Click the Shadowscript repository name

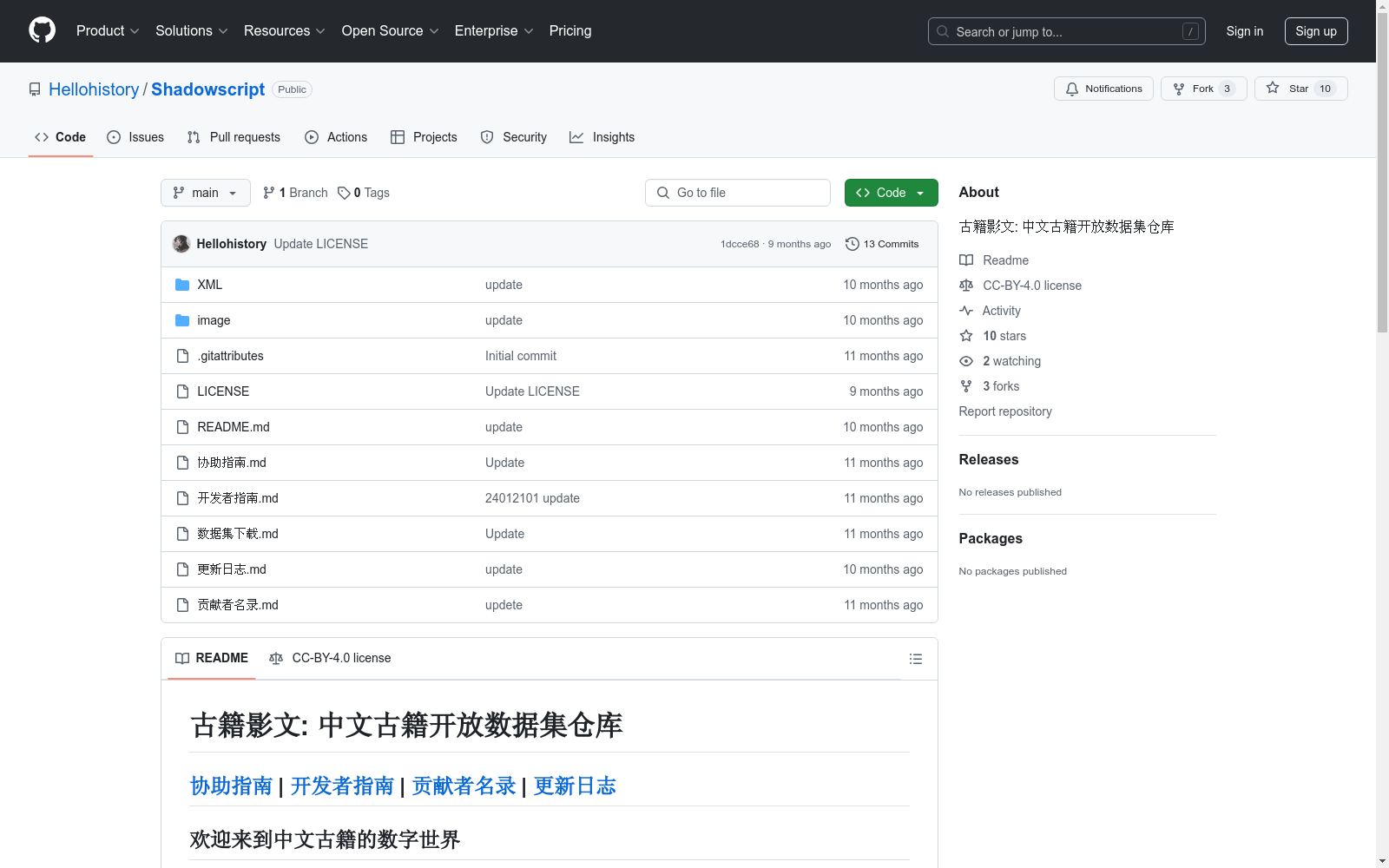pyautogui.click(x=207, y=89)
